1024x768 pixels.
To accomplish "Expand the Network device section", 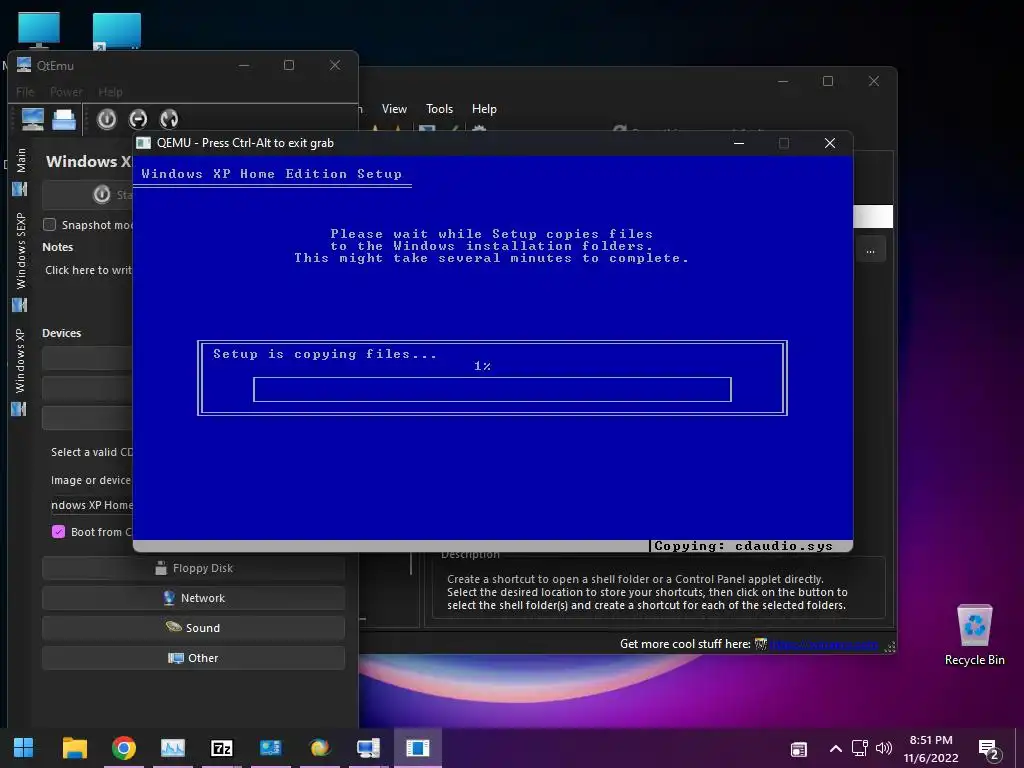I will (x=193, y=598).
